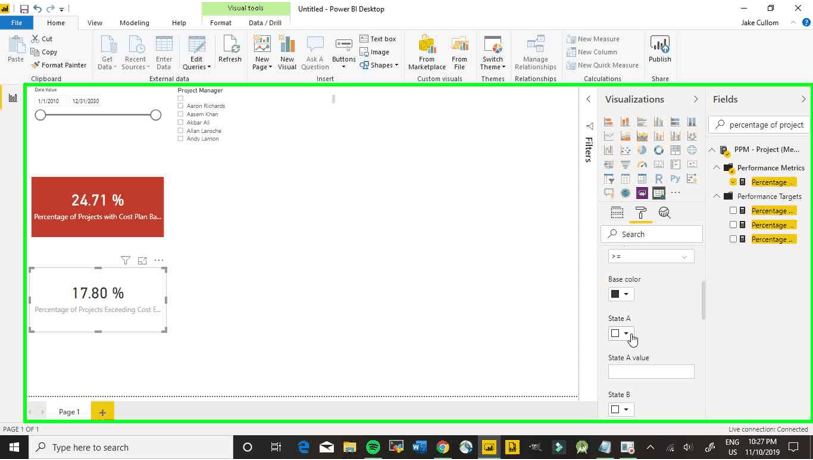813x460 pixels.
Task: Check Akbar Ali in Project Manager slicer
Action: pyautogui.click(x=180, y=122)
